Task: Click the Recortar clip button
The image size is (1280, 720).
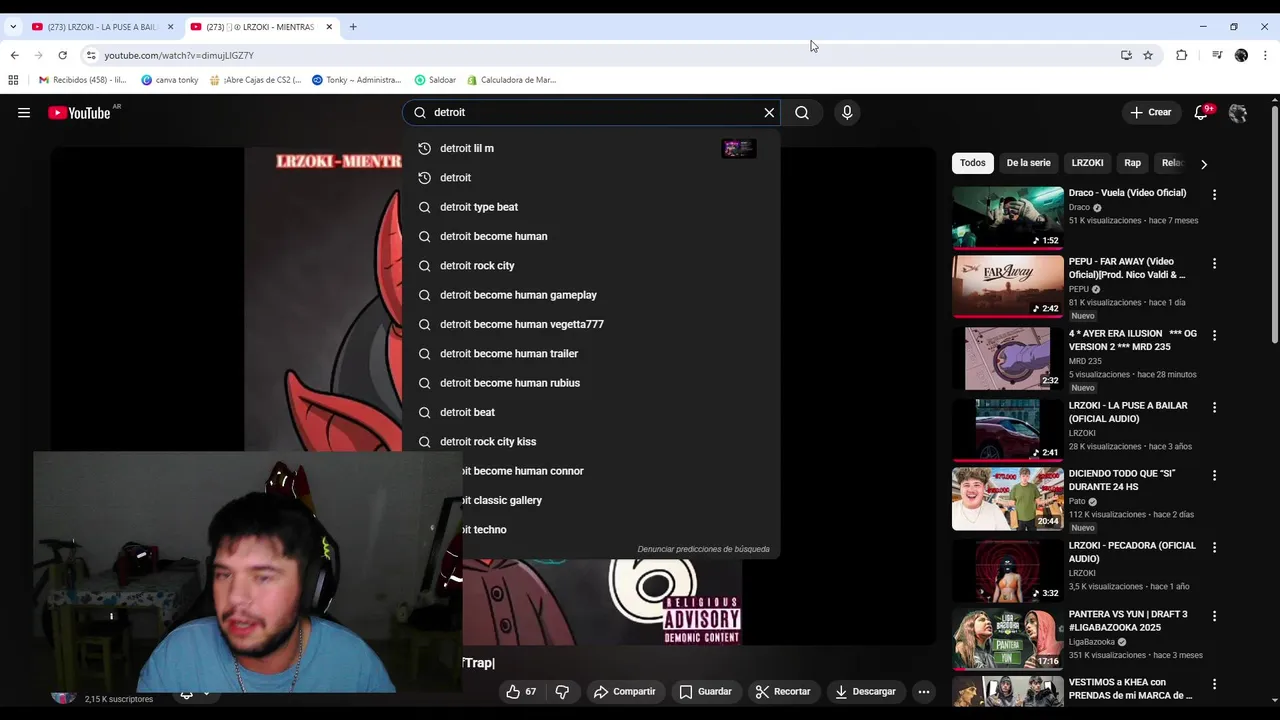Action: 783,692
